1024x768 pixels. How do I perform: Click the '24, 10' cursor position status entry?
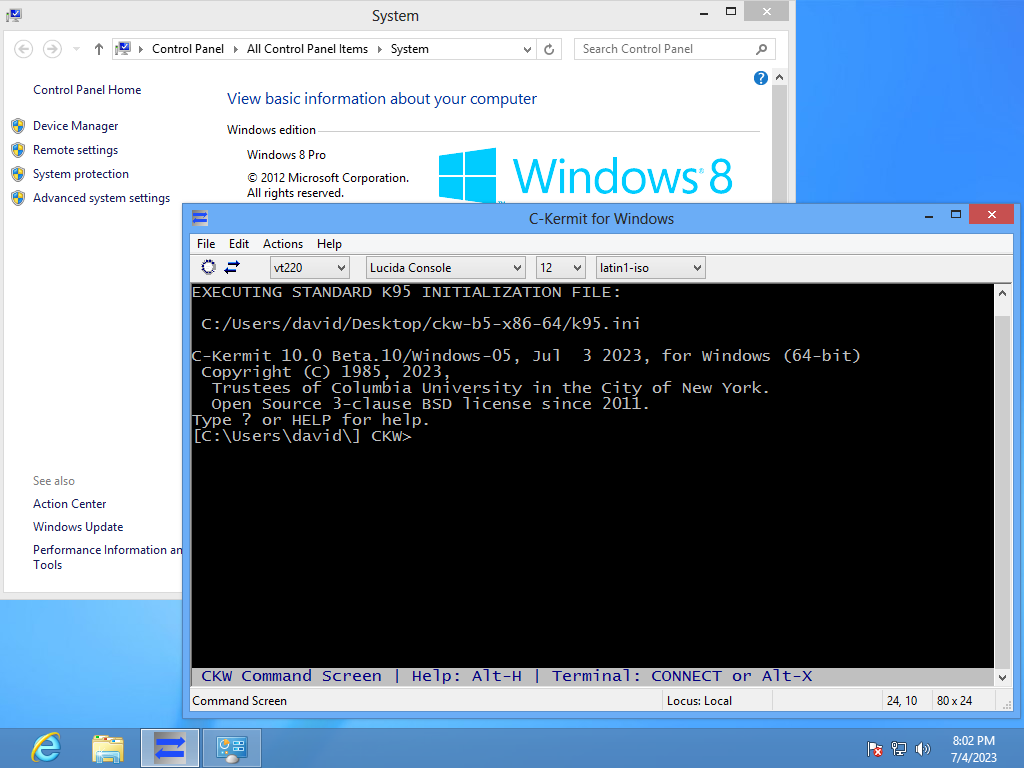click(x=902, y=701)
